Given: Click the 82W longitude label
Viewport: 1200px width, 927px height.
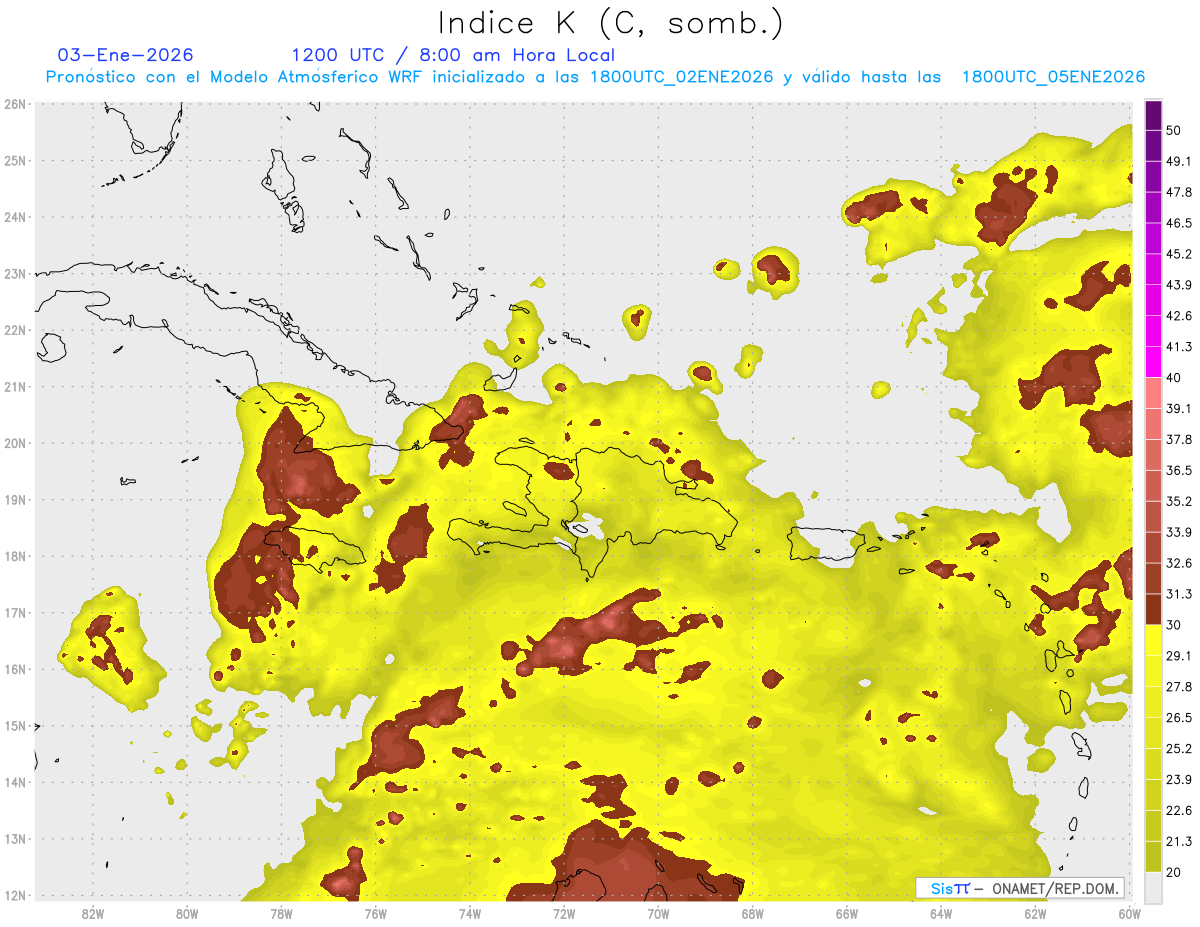Looking at the screenshot, I should (x=92, y=913).
